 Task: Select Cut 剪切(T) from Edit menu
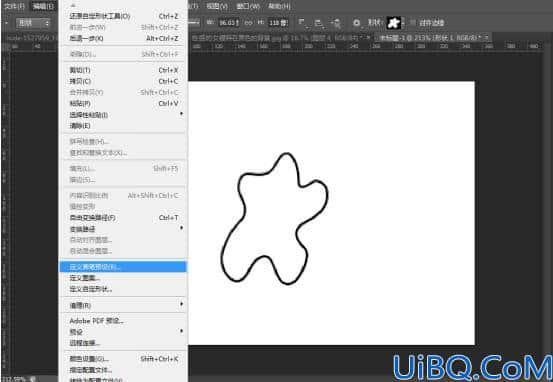(123, 70)
